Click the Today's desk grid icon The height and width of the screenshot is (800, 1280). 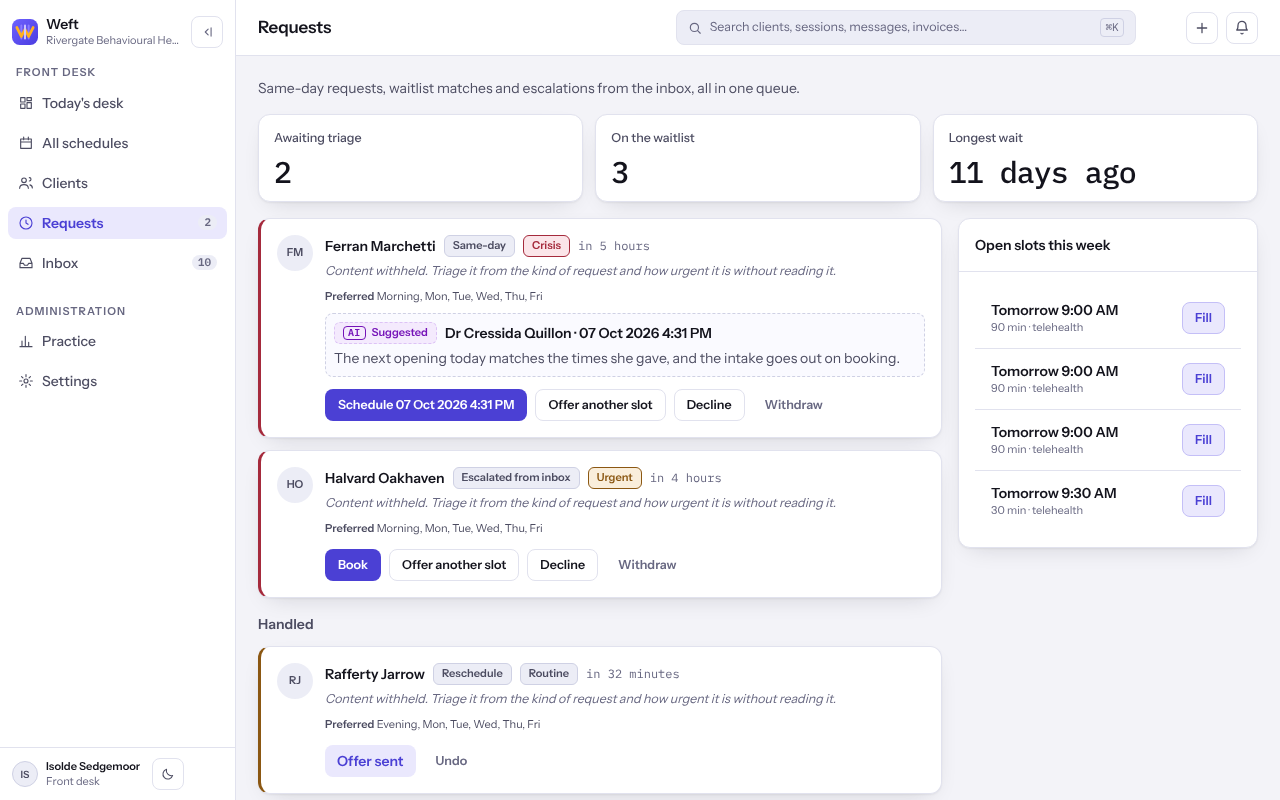pos(26,103)
